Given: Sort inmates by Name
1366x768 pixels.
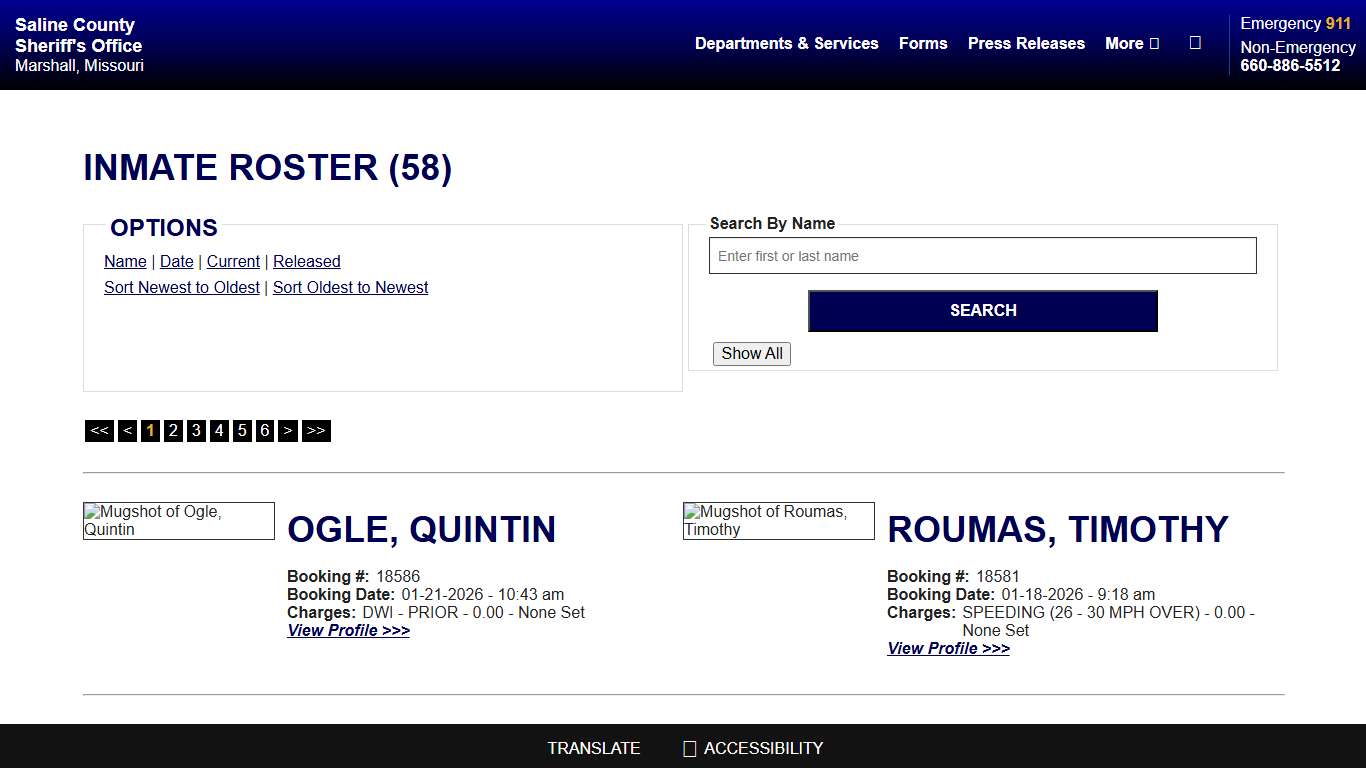Looking at the screenshot, I should (125, 261).
